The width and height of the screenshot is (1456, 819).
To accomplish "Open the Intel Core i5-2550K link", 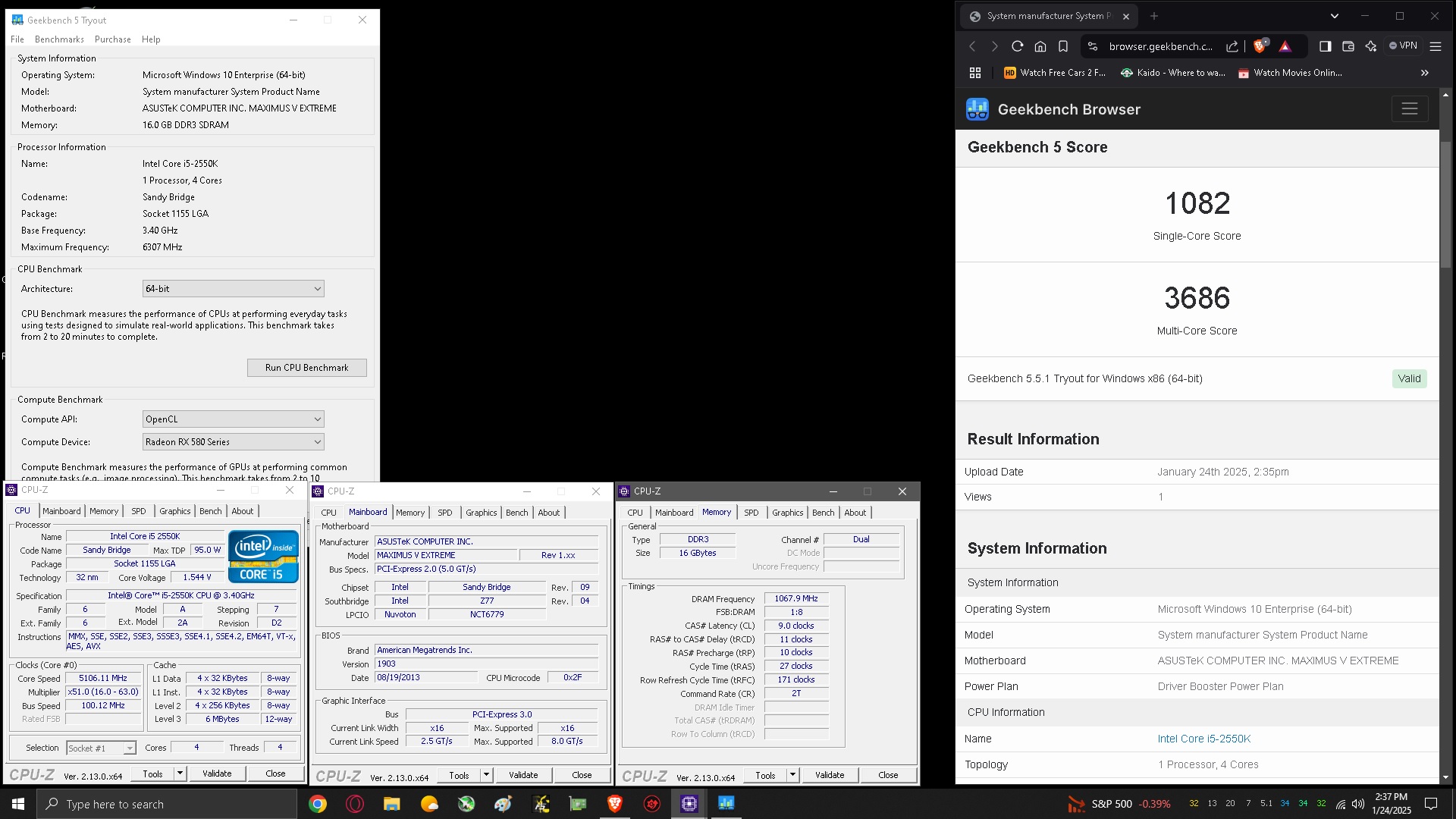I will coord(1204,739).
